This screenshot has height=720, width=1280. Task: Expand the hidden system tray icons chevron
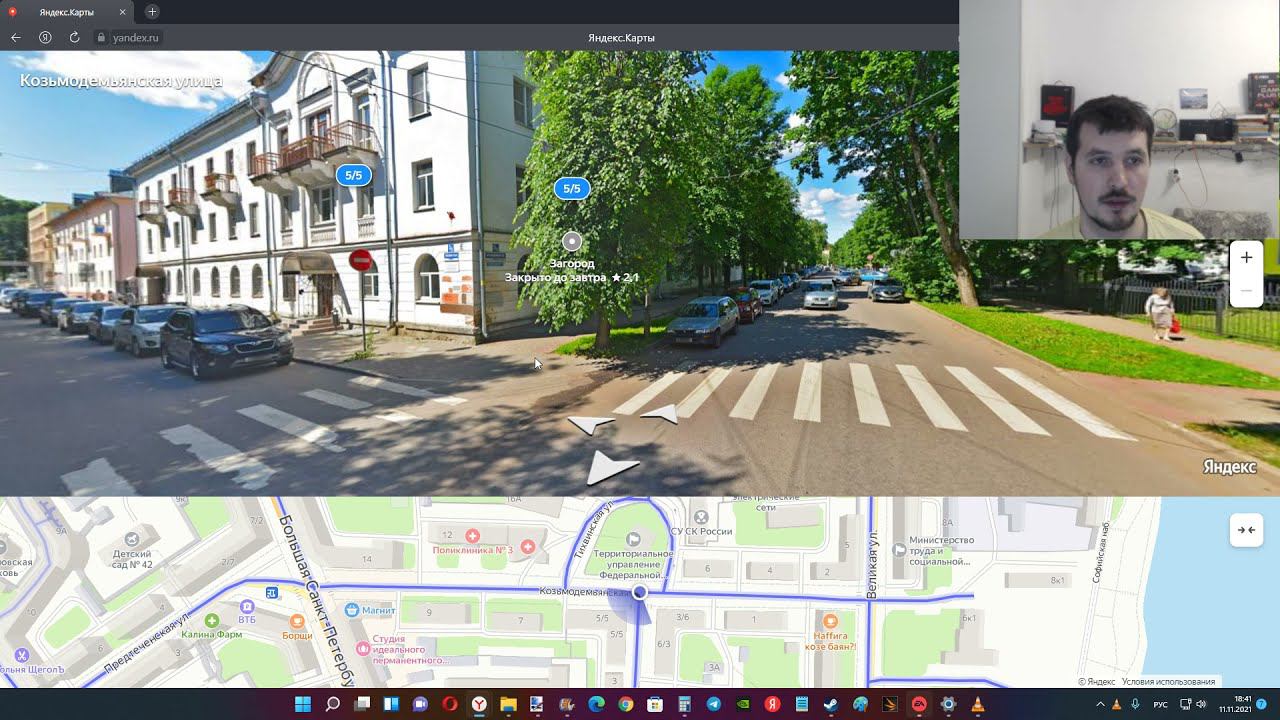click(1099, 704)
